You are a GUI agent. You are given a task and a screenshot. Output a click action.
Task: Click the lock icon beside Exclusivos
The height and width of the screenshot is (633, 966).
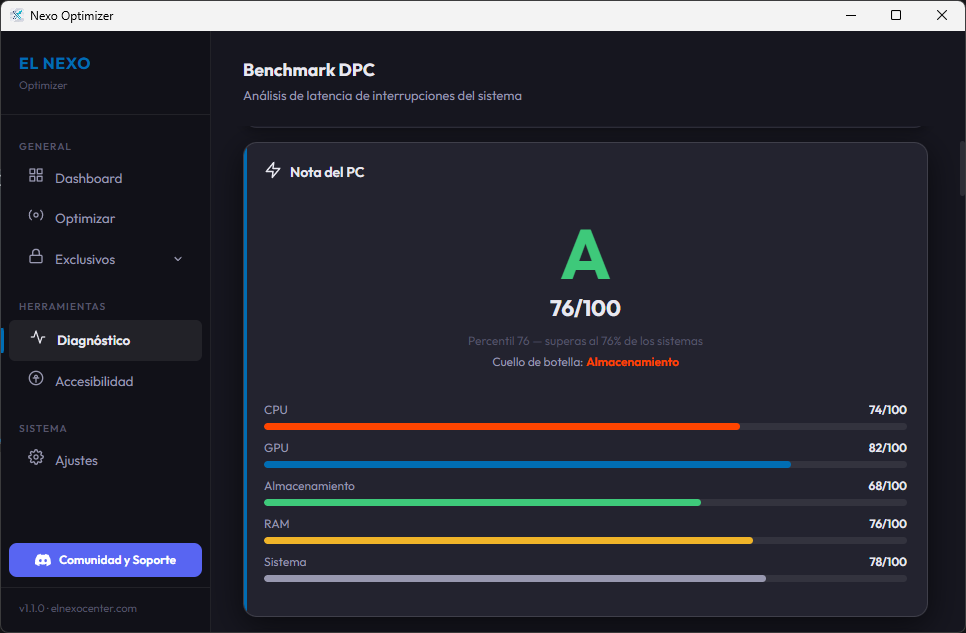[34, 258]
